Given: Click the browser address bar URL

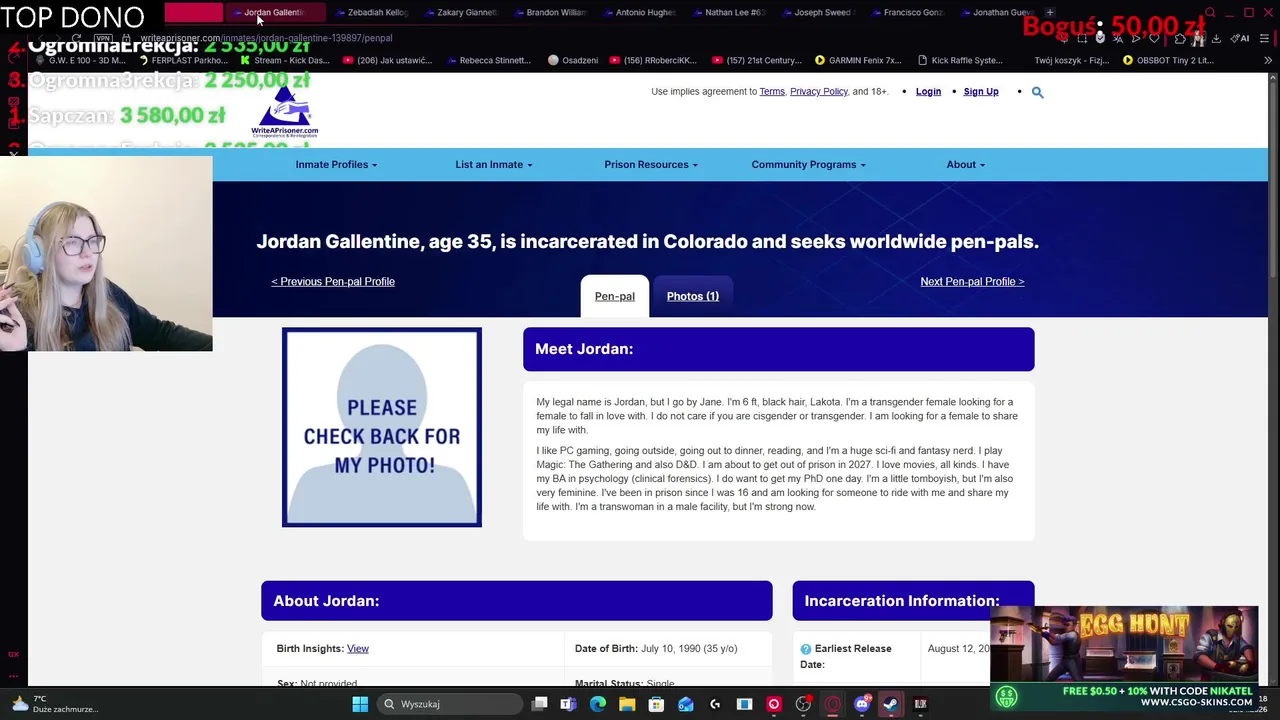Looking at the screenshot, I should tap(266, 38).
